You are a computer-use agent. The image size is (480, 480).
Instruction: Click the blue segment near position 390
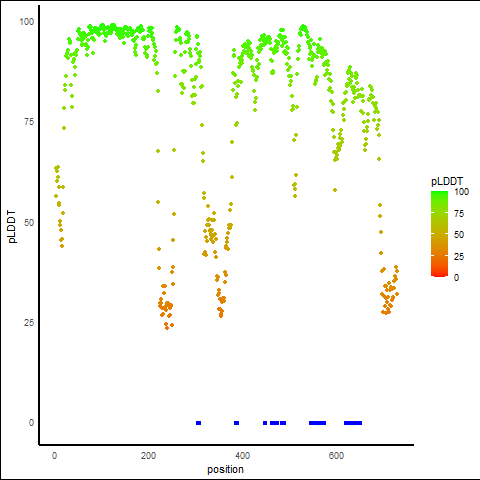pyautogui.click(x=236, y=423)
